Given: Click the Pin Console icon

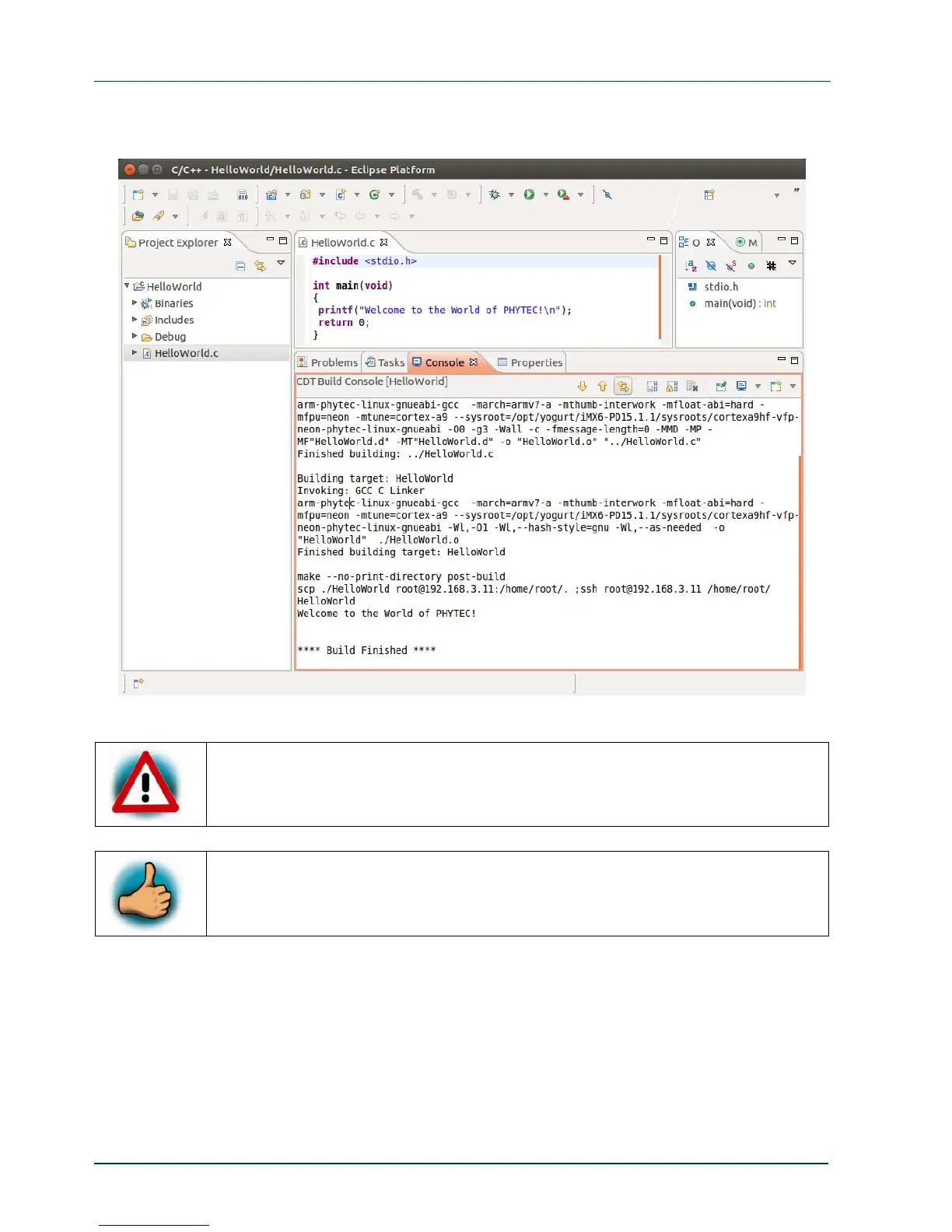Looking at the screenshot, I should [721, 387].
